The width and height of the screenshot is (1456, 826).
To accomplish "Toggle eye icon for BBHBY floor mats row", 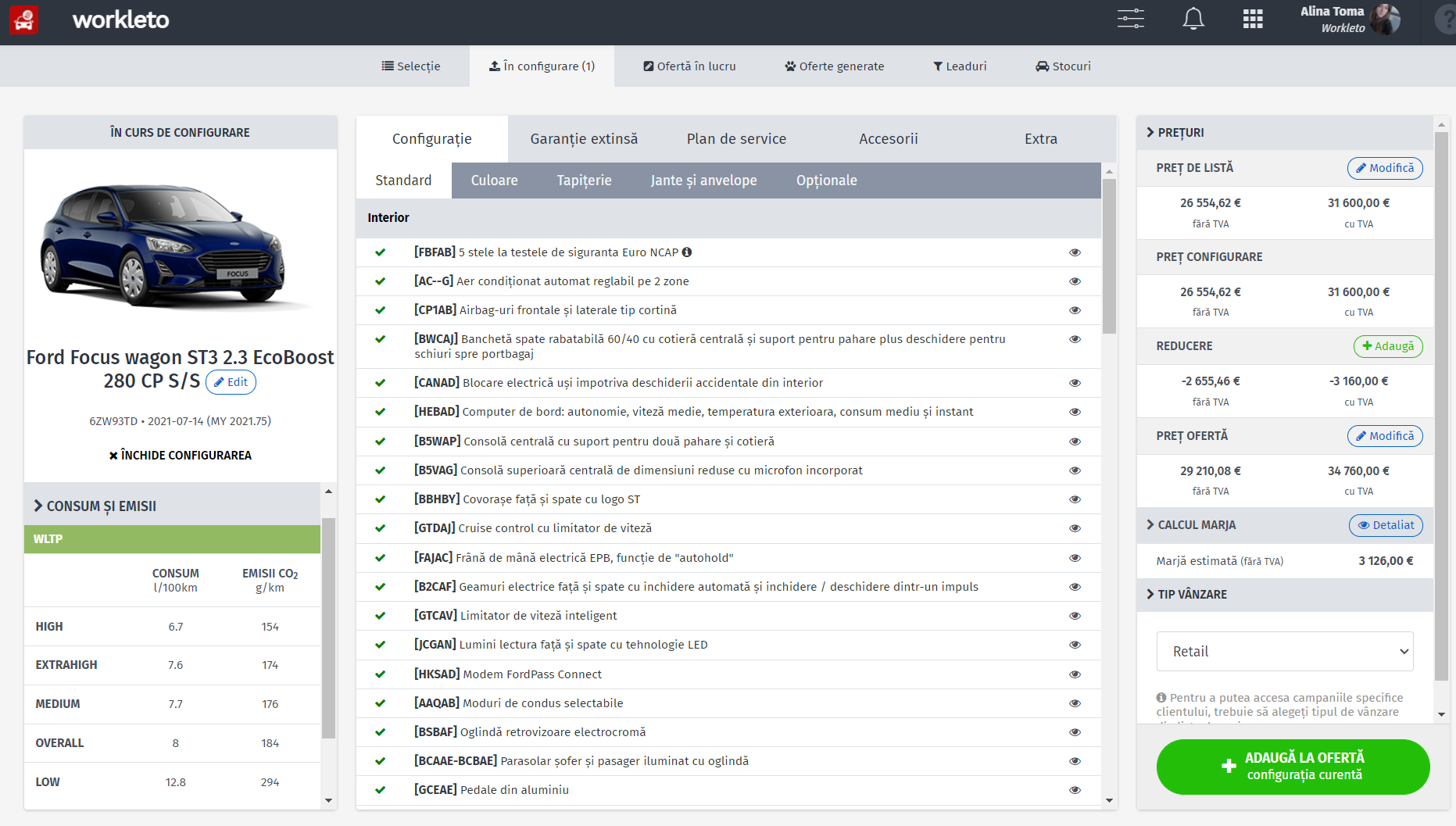I will coord(1075,499).
